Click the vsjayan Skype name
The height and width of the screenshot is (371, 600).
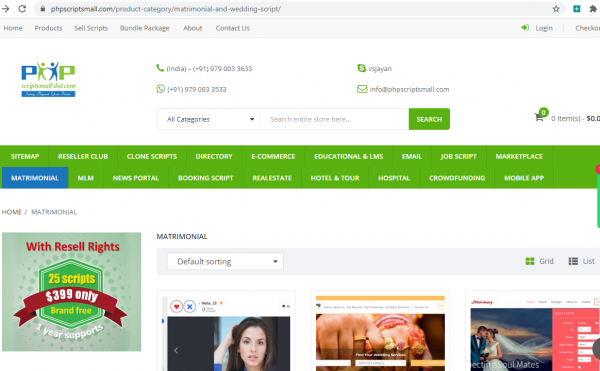tap(380, 68)
